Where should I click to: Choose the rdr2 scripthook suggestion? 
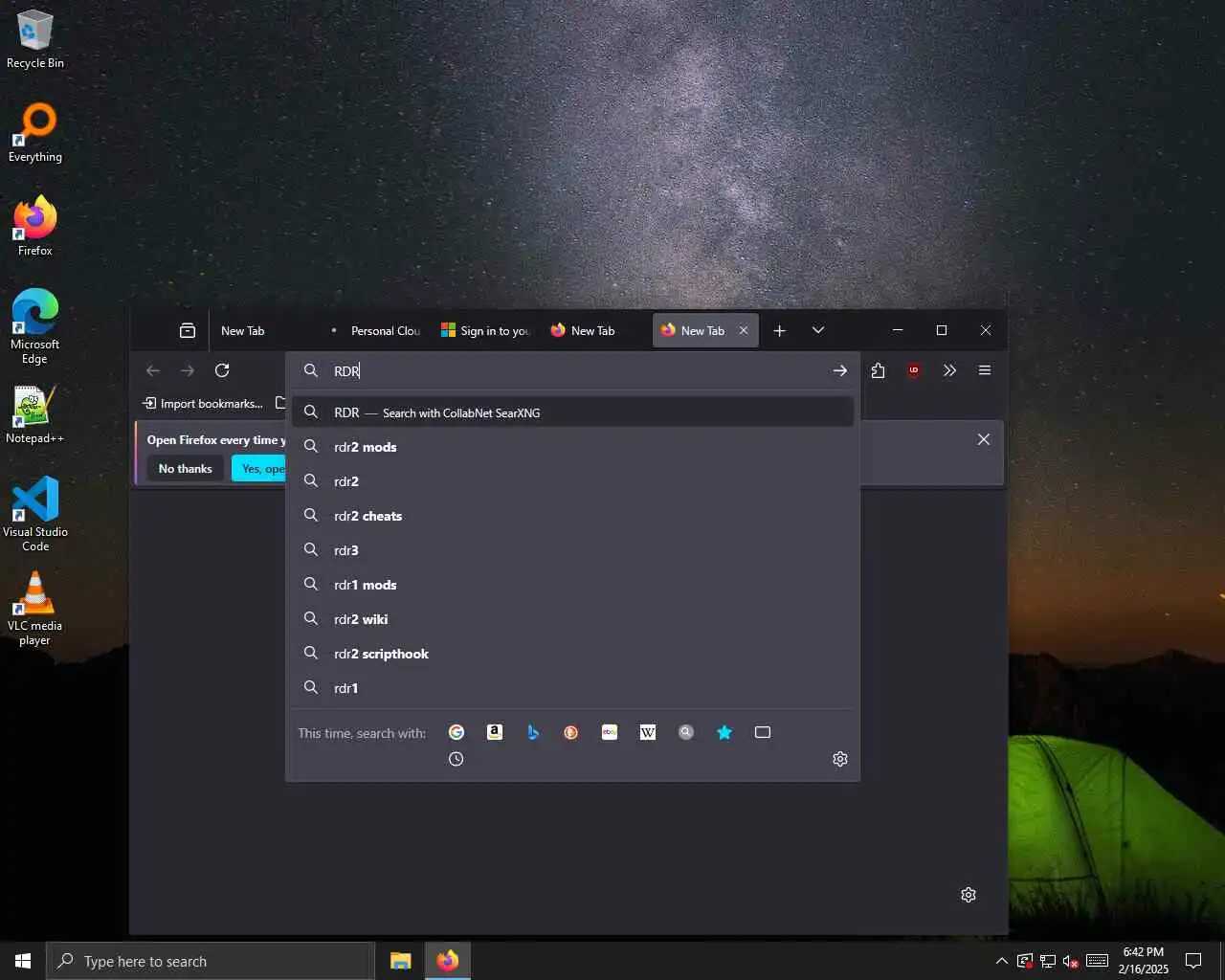tap(573, 654)
